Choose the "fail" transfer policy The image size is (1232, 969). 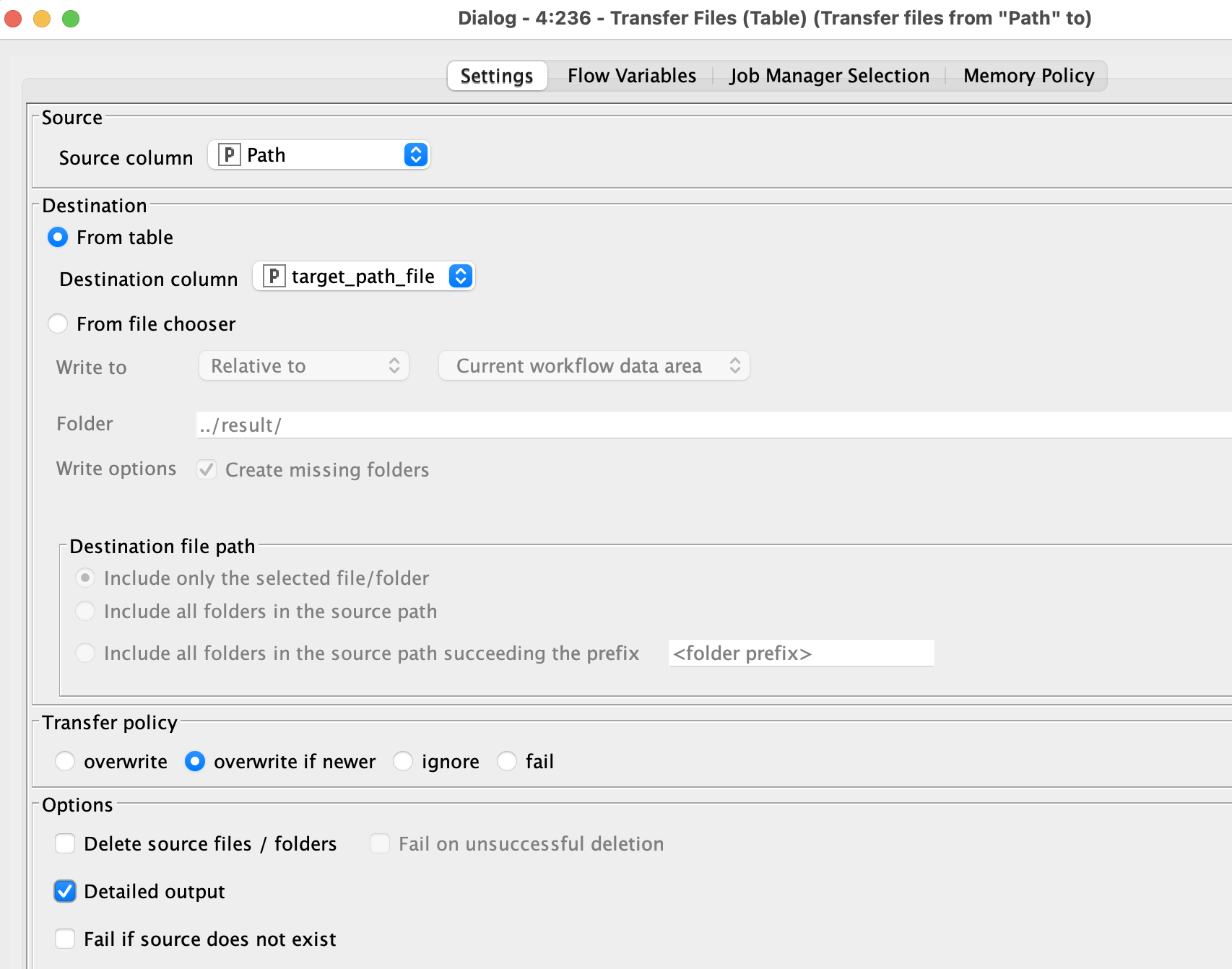(x=506, y=761)
